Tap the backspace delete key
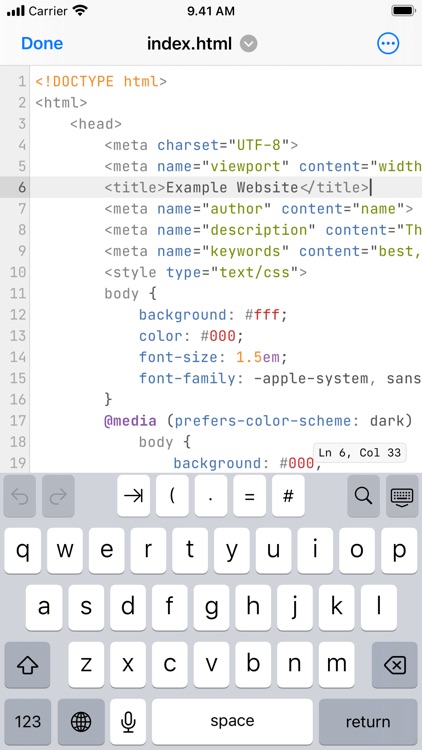Image resolution: width=422 pixels, height=750 pixels. pos(395,665)
